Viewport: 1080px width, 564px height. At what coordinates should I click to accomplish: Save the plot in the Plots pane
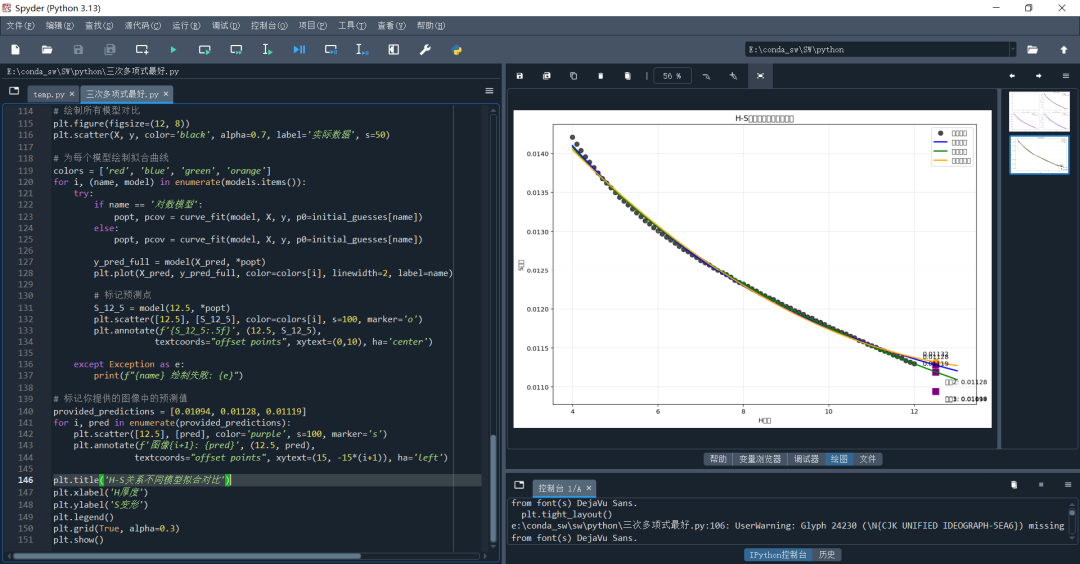pos(520,76)
